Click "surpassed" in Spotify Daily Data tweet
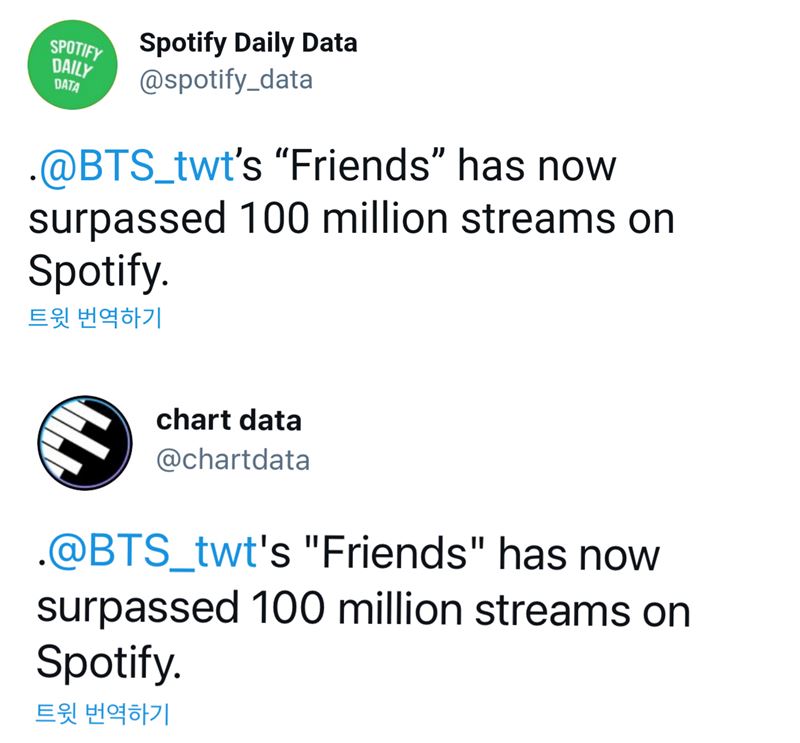 click(127, 220)
